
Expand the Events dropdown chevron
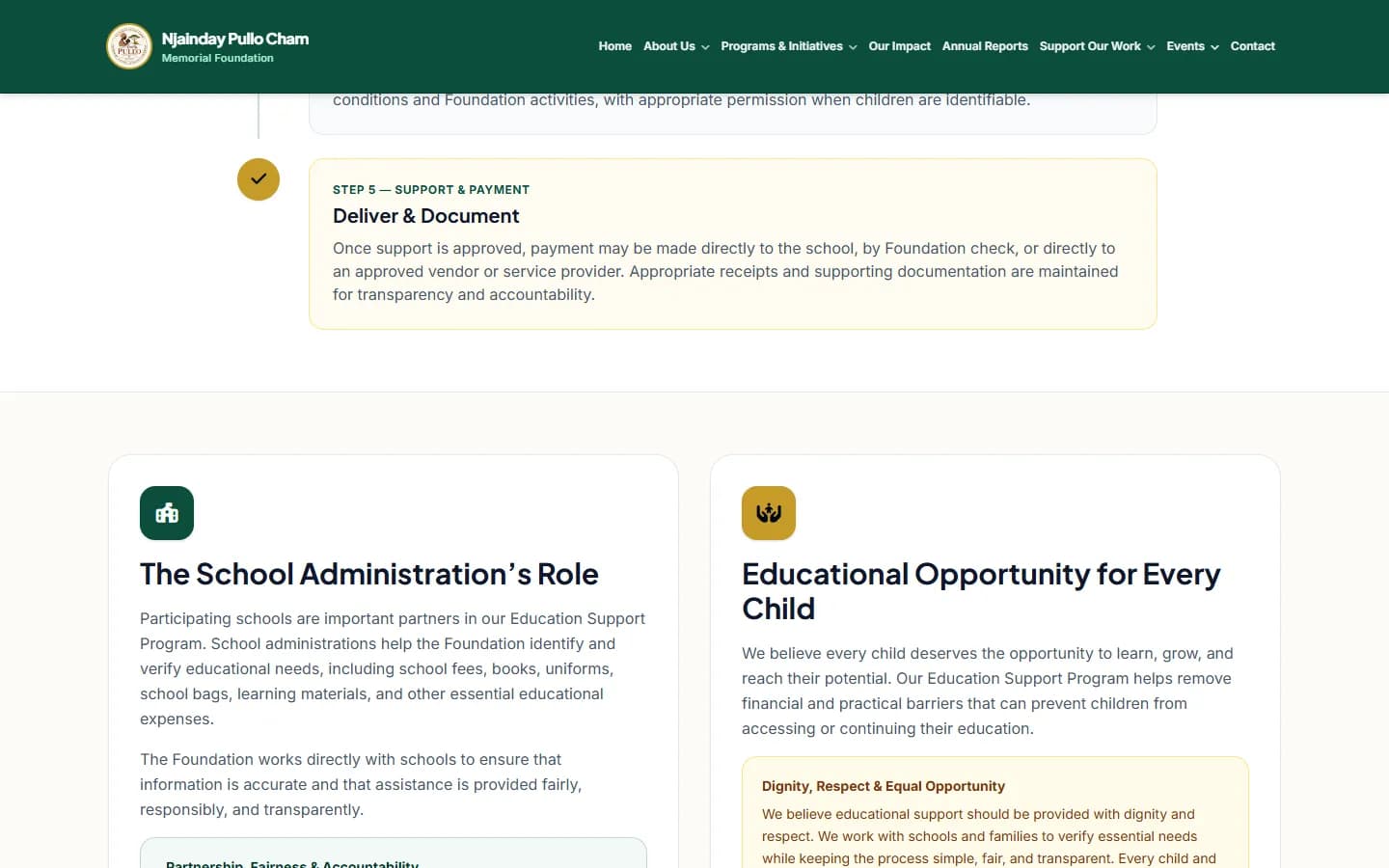tap(1214, 47)
